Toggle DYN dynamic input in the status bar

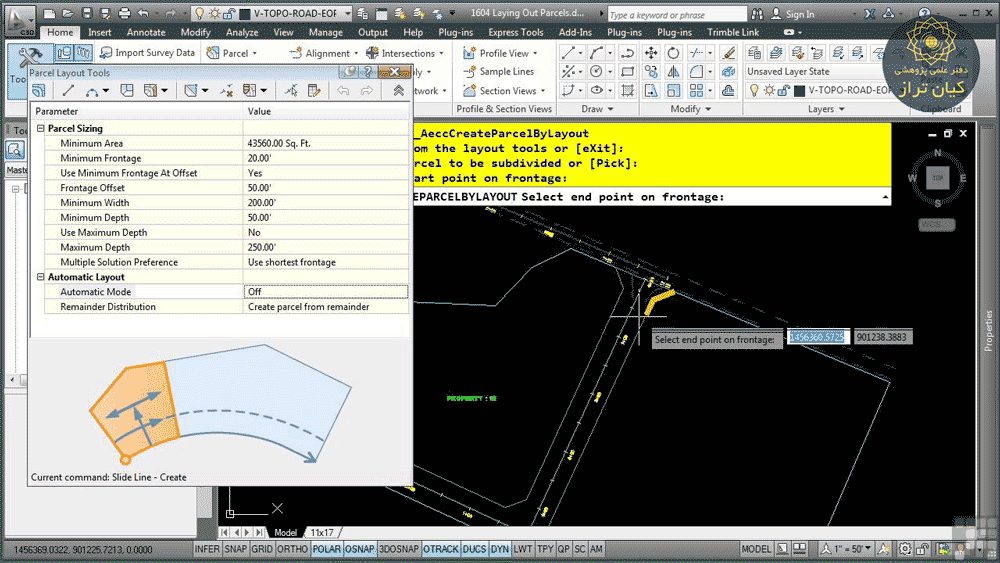click(x=500, y=549)
